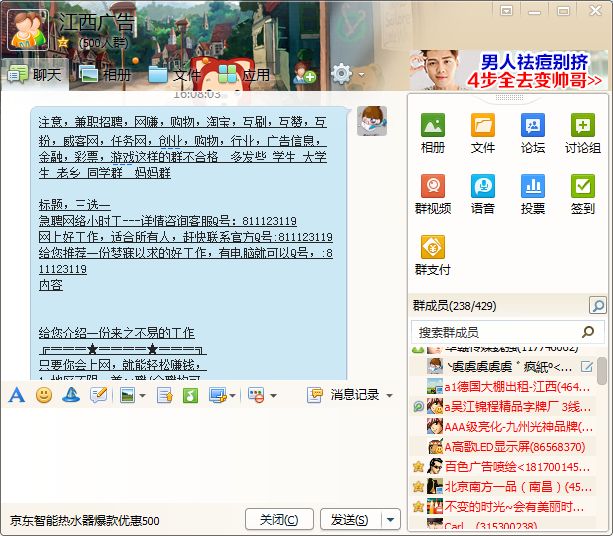
Task: Select member 瘋紙 in the list
Action: pos(503,367)
